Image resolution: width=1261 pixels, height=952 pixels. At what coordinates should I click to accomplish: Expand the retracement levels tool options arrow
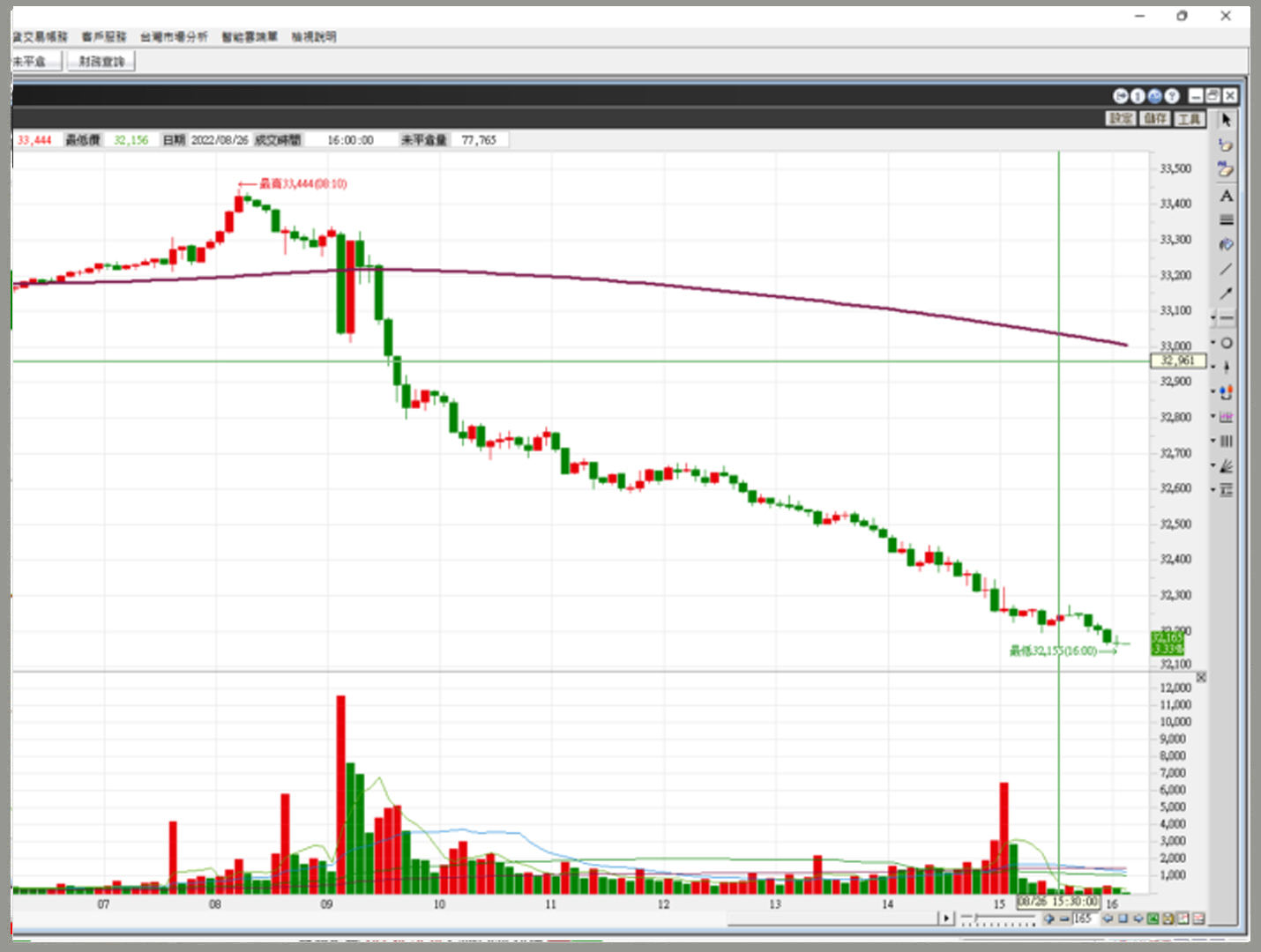coord(1213,489)
